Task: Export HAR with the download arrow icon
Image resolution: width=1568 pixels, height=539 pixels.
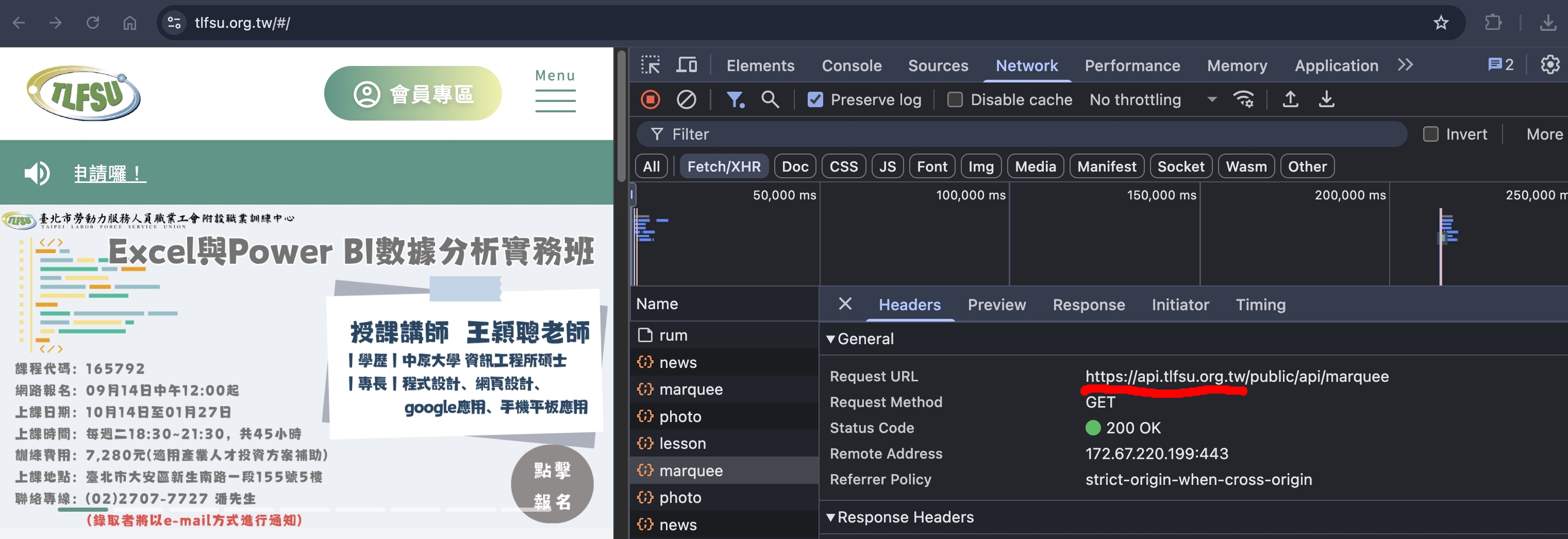Action: click(x=1326, y=99)
